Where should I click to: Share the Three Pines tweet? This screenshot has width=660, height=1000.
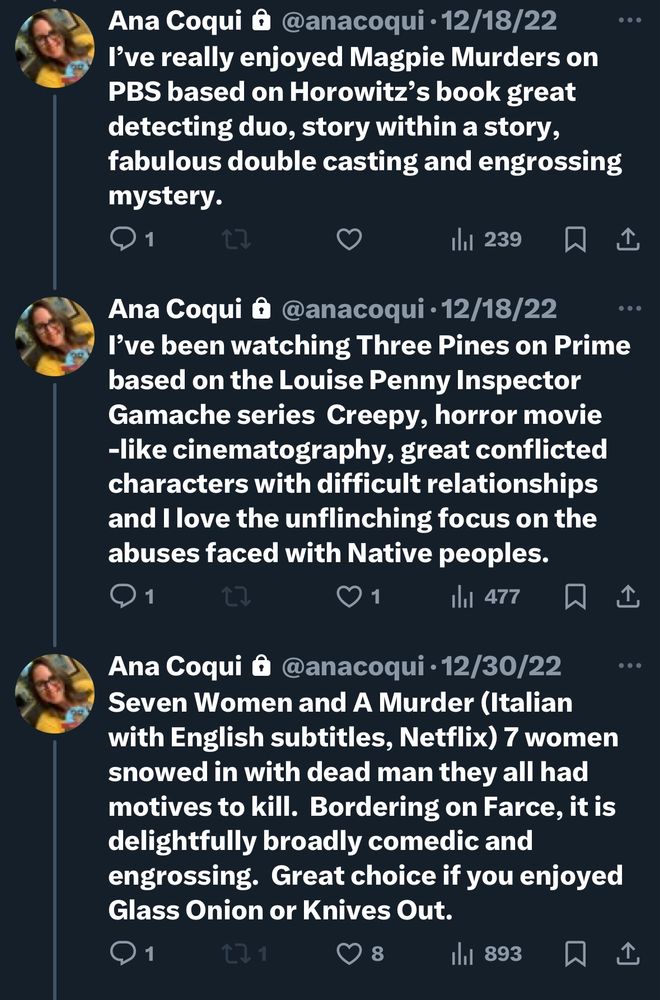click(627, 597)
